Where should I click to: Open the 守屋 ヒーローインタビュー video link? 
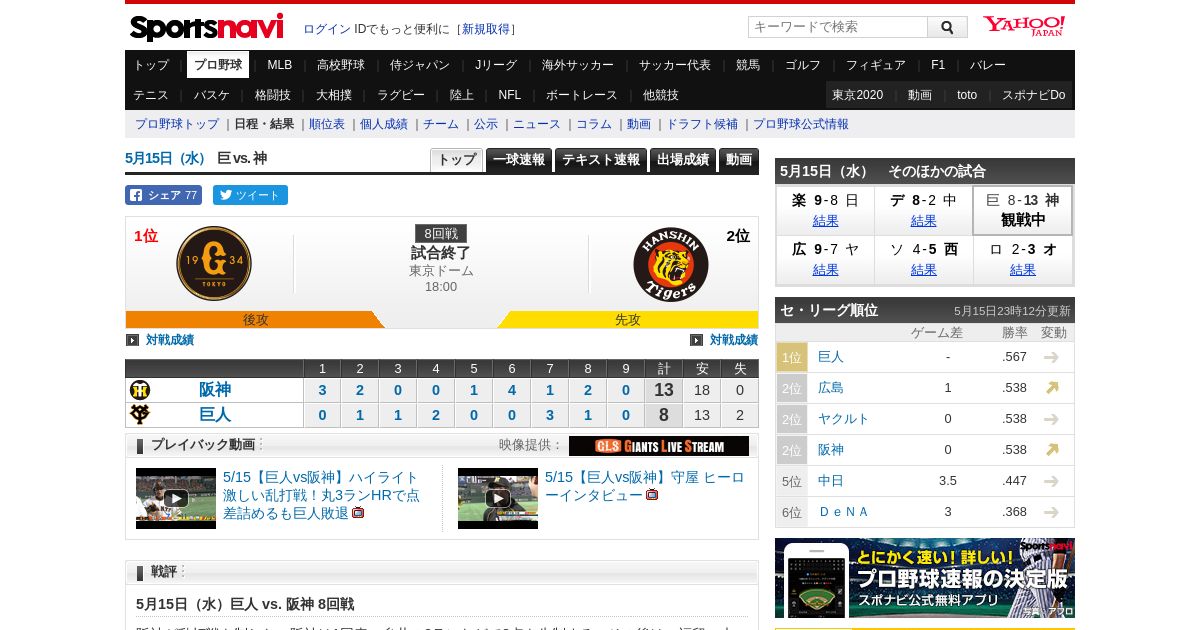[x=645, y=486]
